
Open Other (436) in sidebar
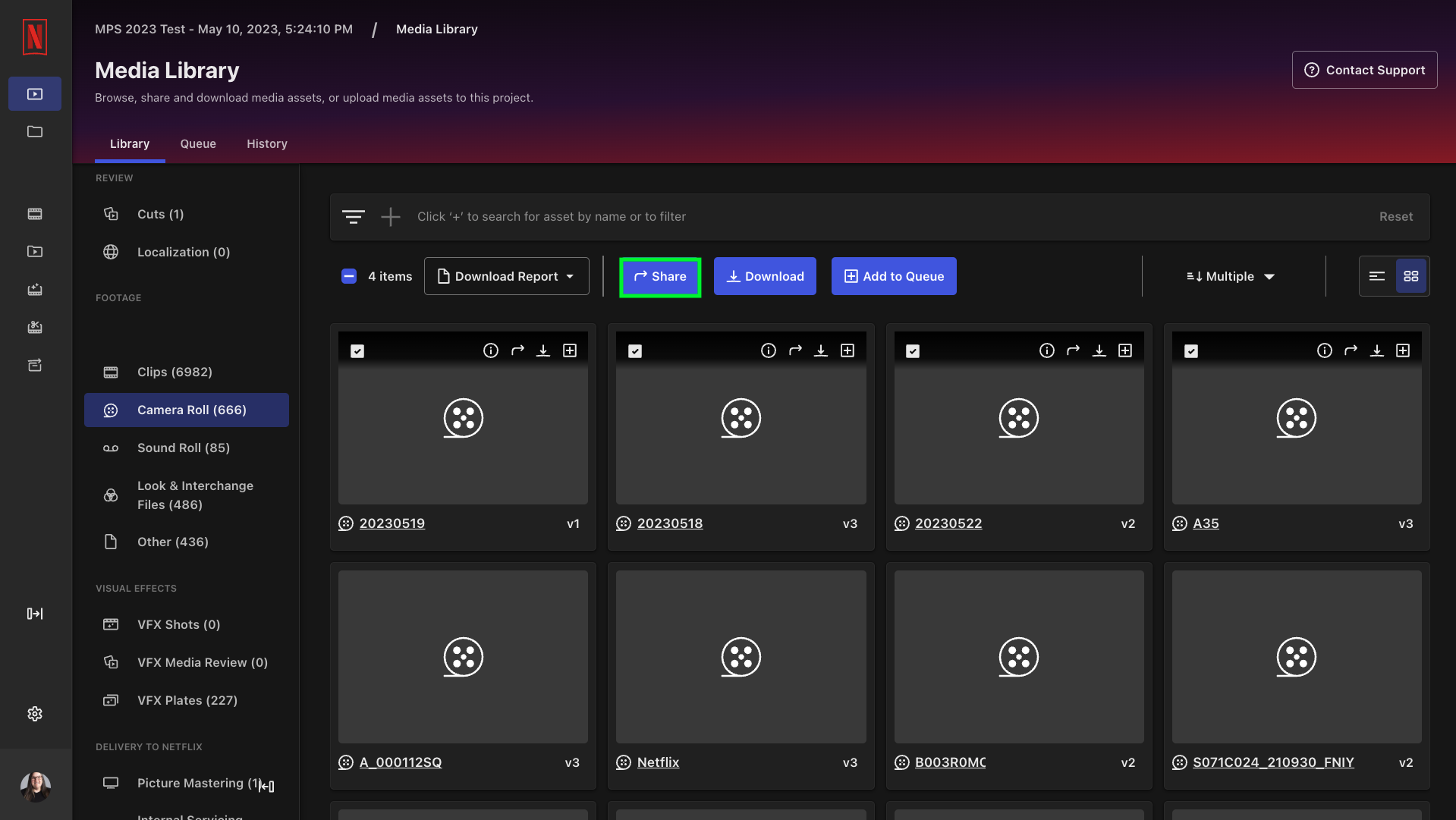tap(187, 542)
